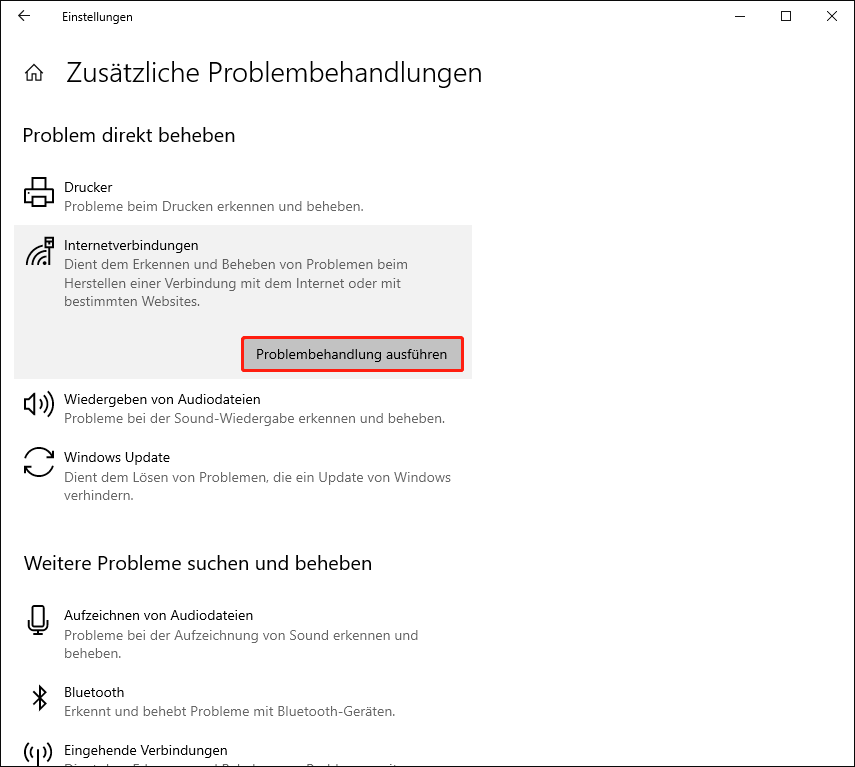
Task: Select the Wi-Fi icon for Internetverbindungen
Action: coord(38,251)
